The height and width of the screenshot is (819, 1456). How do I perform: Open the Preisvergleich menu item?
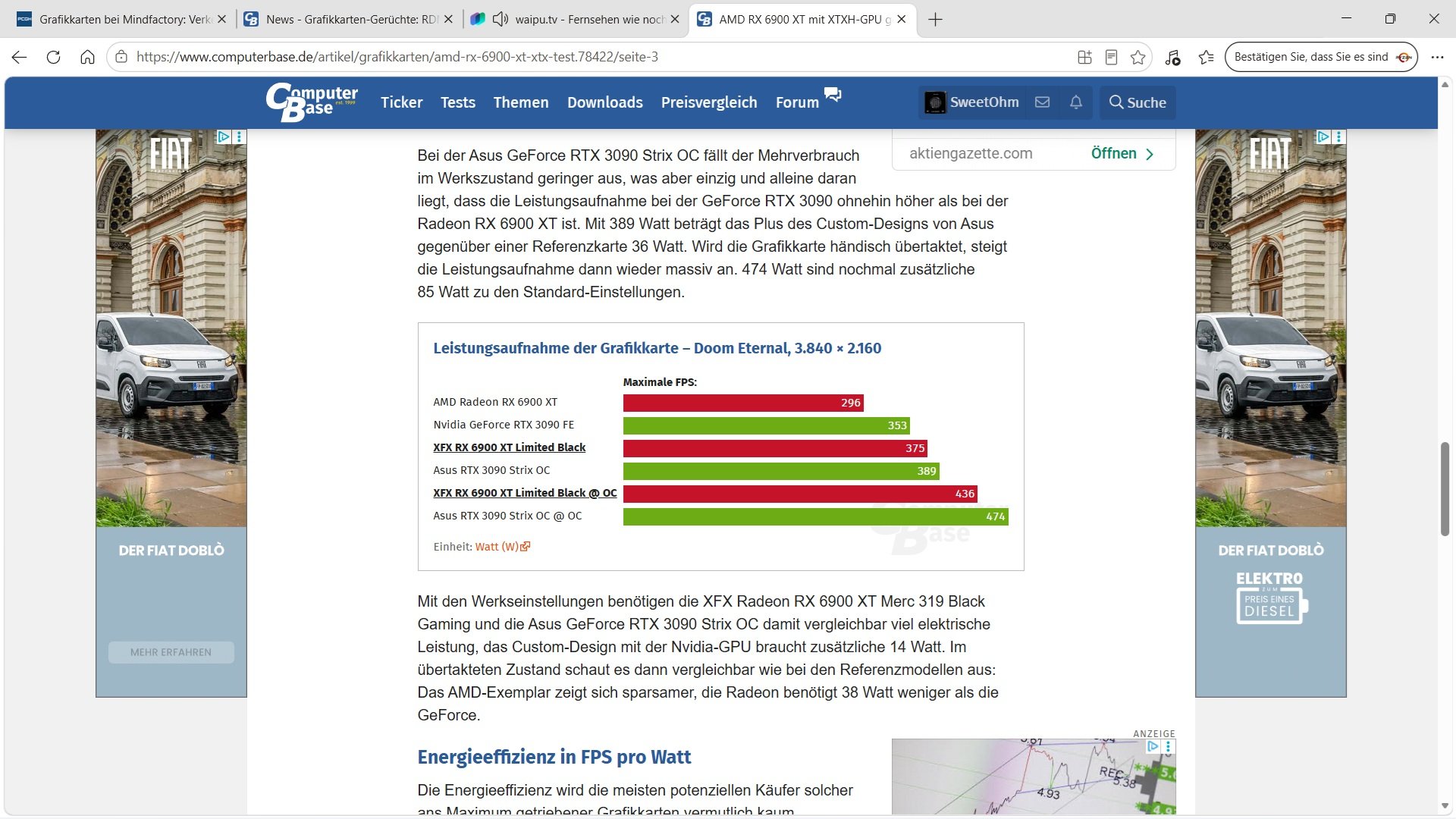(709, 102)
